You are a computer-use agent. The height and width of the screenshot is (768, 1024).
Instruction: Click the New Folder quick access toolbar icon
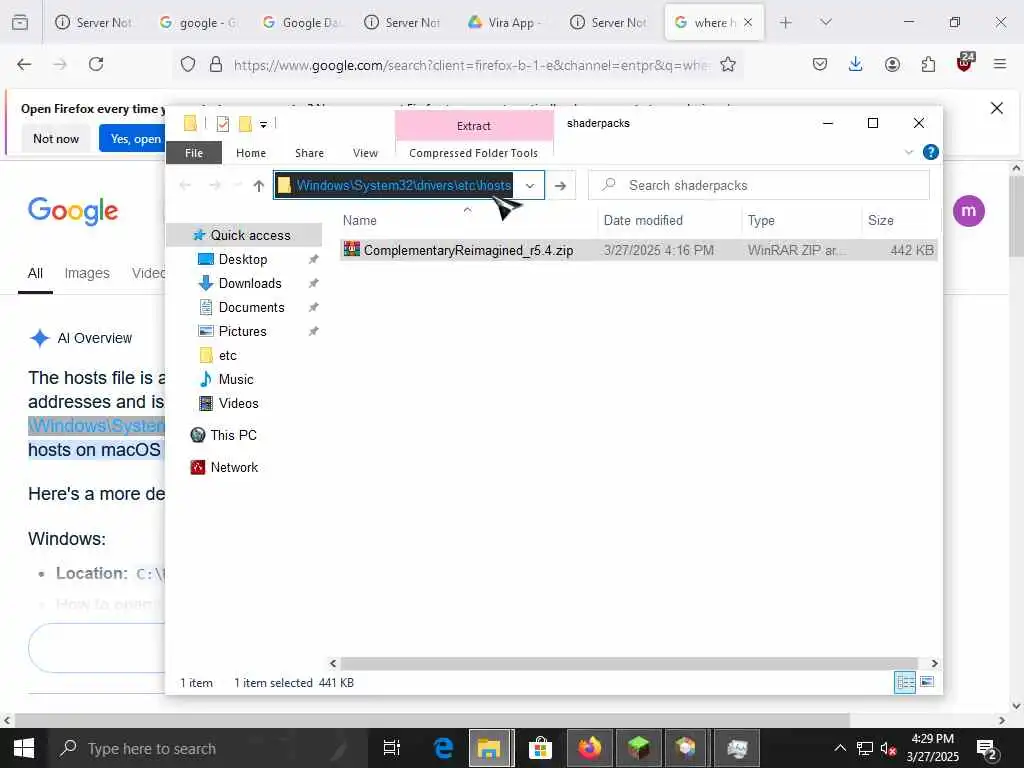coord(246,123)
